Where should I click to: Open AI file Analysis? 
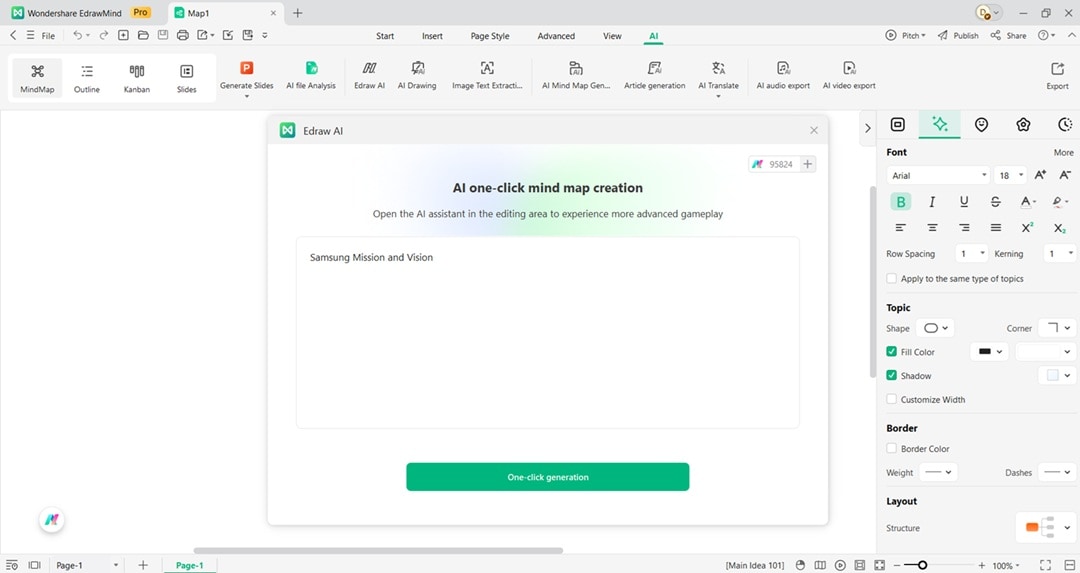311,76
